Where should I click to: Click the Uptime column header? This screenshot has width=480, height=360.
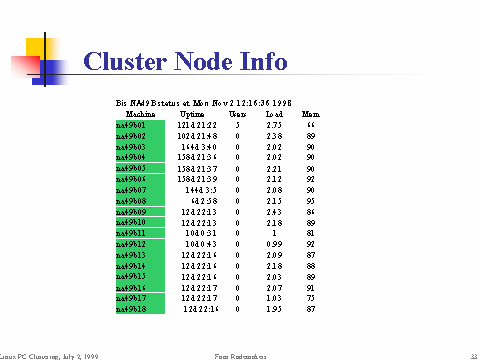(192, 114)
